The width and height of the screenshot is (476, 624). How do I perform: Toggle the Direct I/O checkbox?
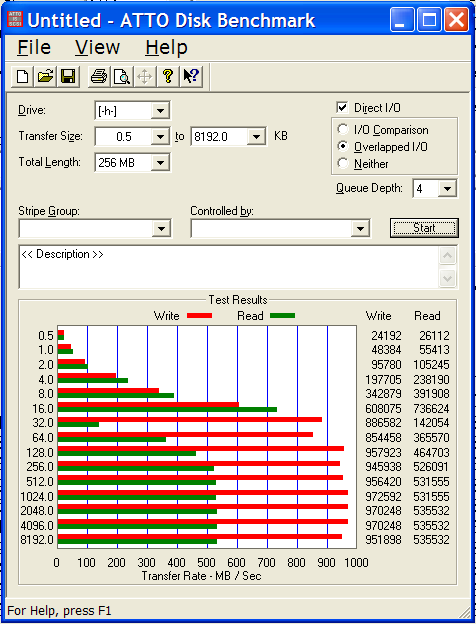[x=342, y=107]
